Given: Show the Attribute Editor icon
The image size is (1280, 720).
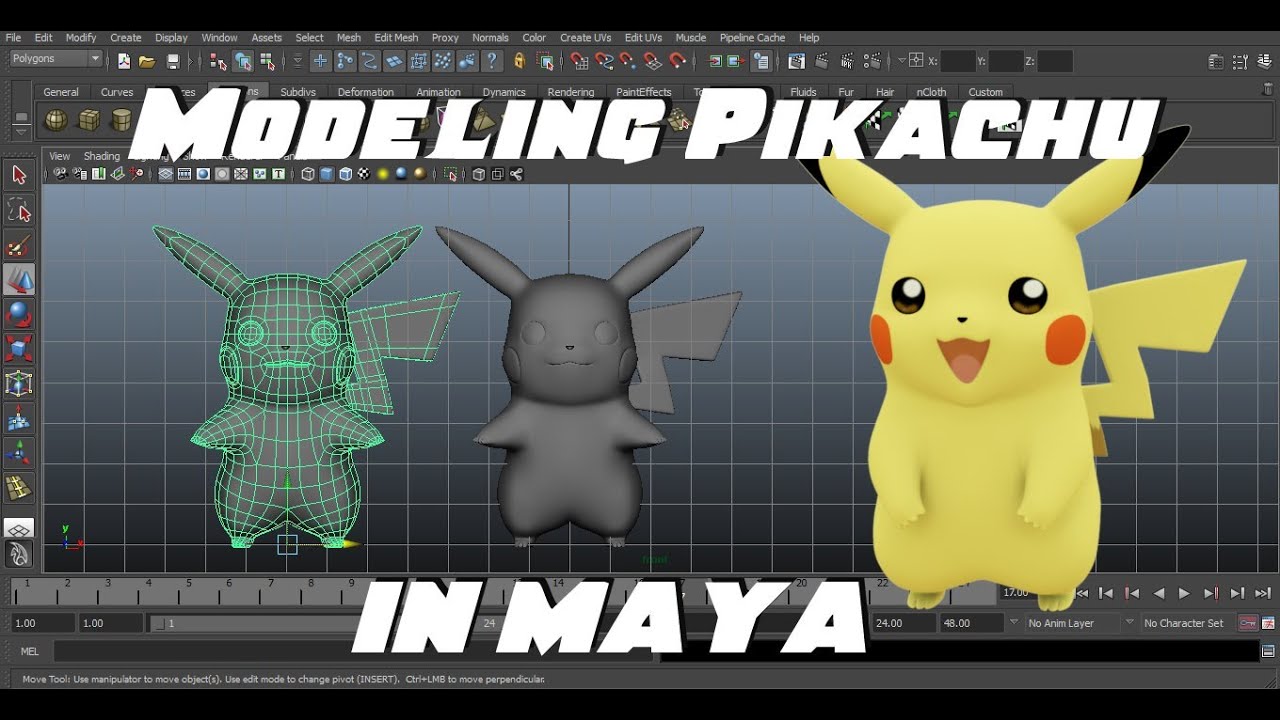Looking at the screenshot, I should click(x=1216, y=61).
